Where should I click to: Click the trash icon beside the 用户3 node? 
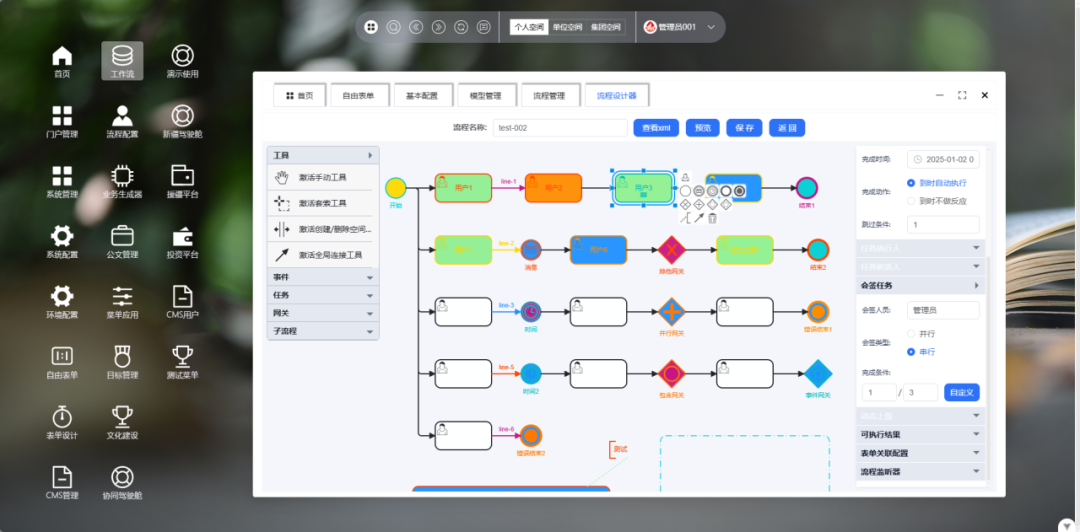tap(712, 218)
